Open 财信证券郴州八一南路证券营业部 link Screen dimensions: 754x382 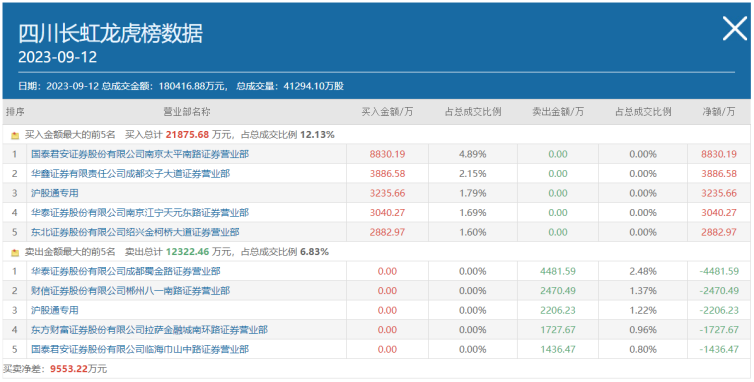coord(130,291)
